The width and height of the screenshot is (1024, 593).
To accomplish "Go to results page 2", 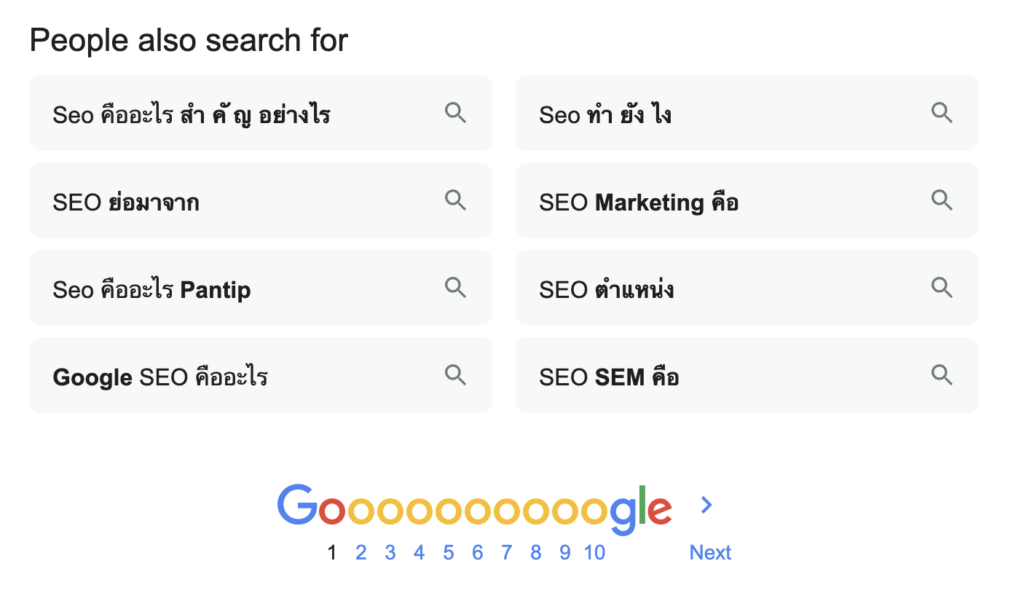I will (361, 552).
